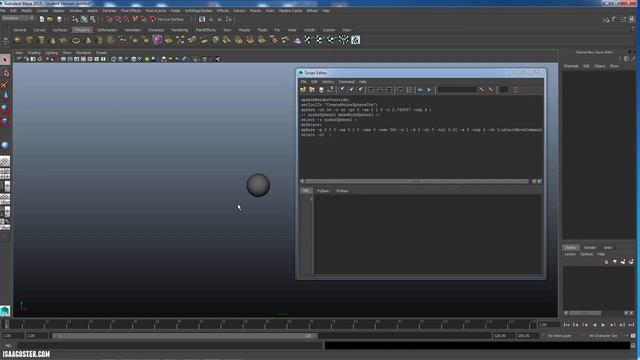Click the Save Scene icon on the status line
The height and width of the screenshot is (360, 640).
[x=59, y=19]
